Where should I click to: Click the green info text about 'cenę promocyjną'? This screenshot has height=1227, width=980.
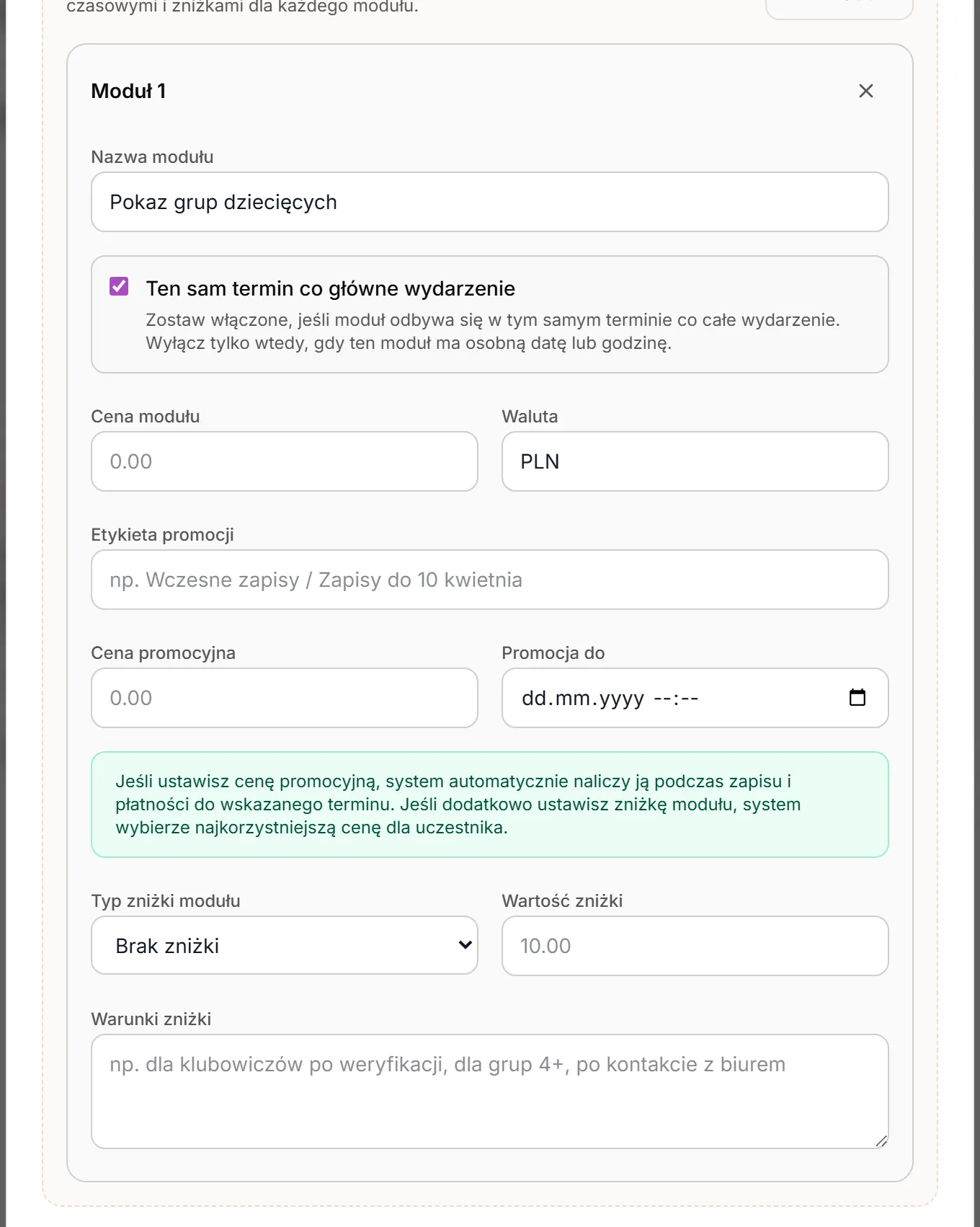point(458,805)
